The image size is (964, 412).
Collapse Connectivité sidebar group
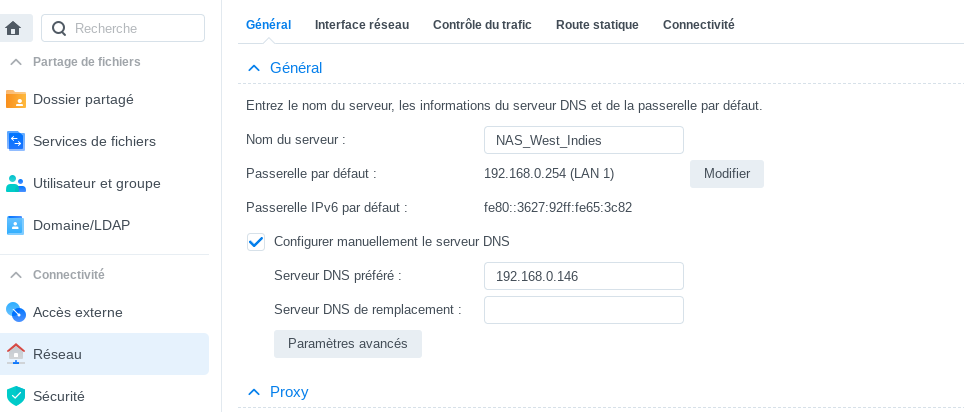[16, 274]
